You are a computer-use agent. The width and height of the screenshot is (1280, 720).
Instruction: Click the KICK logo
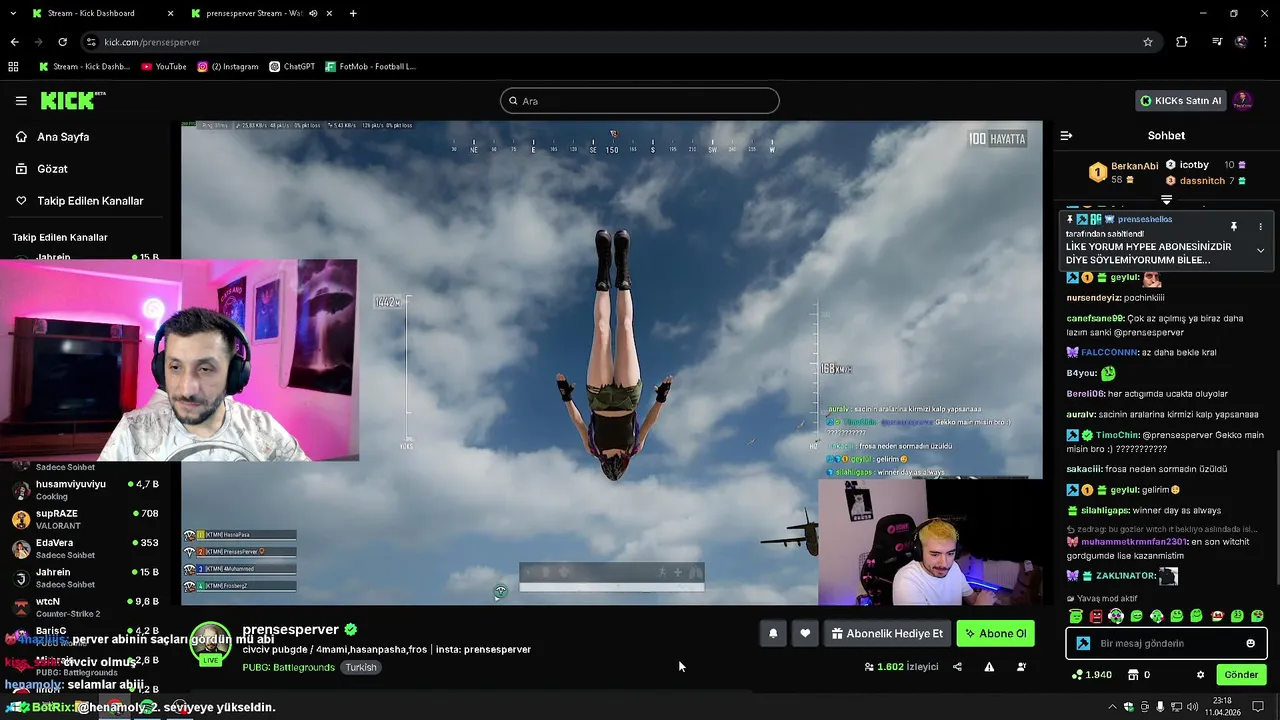tap(72, 100)
